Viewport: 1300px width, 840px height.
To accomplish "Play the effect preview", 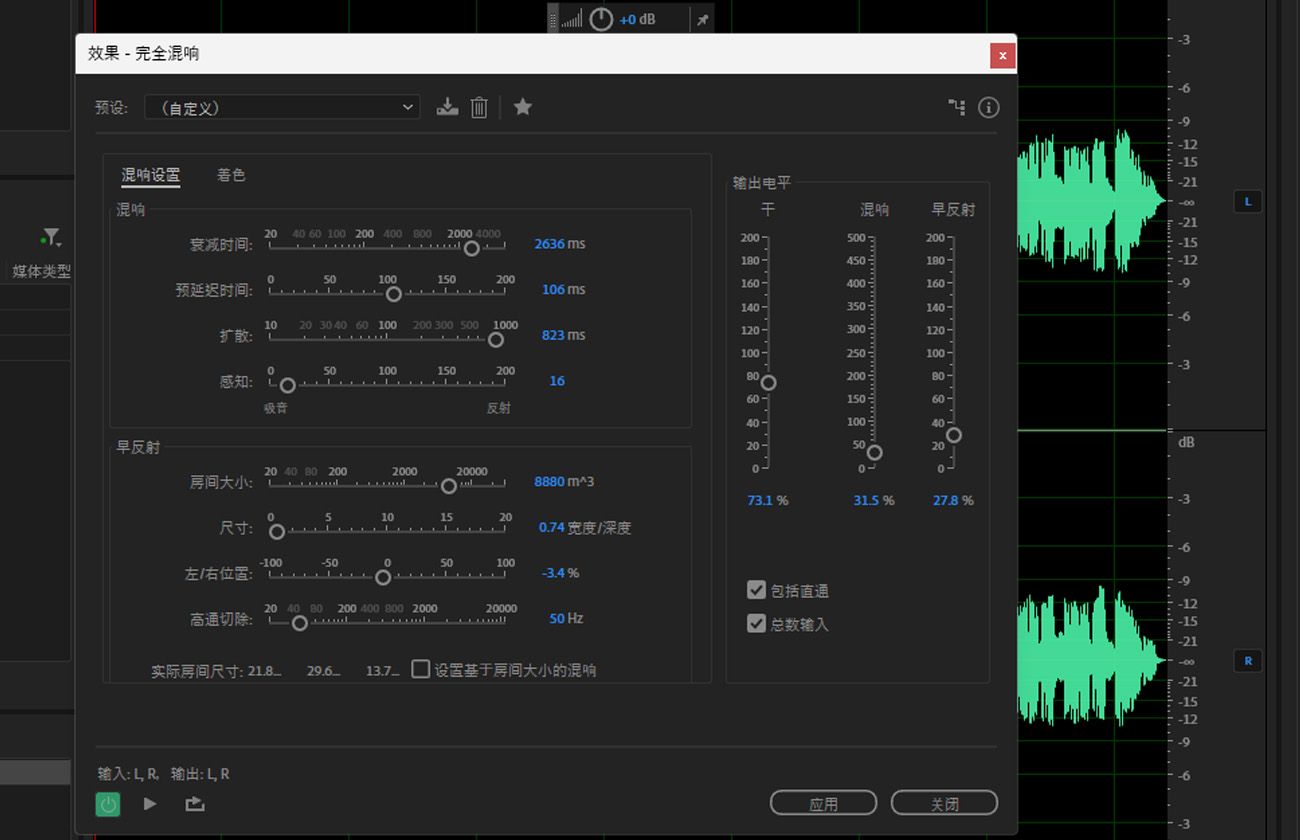I will [x=150, y=803].
